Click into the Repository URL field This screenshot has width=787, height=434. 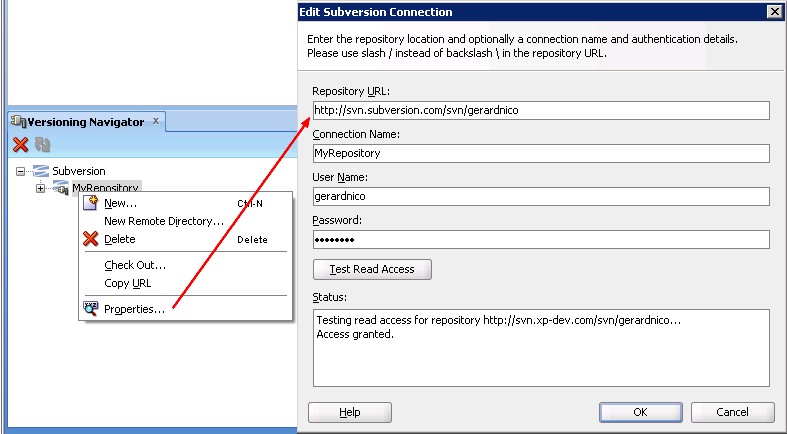point(540,110)
